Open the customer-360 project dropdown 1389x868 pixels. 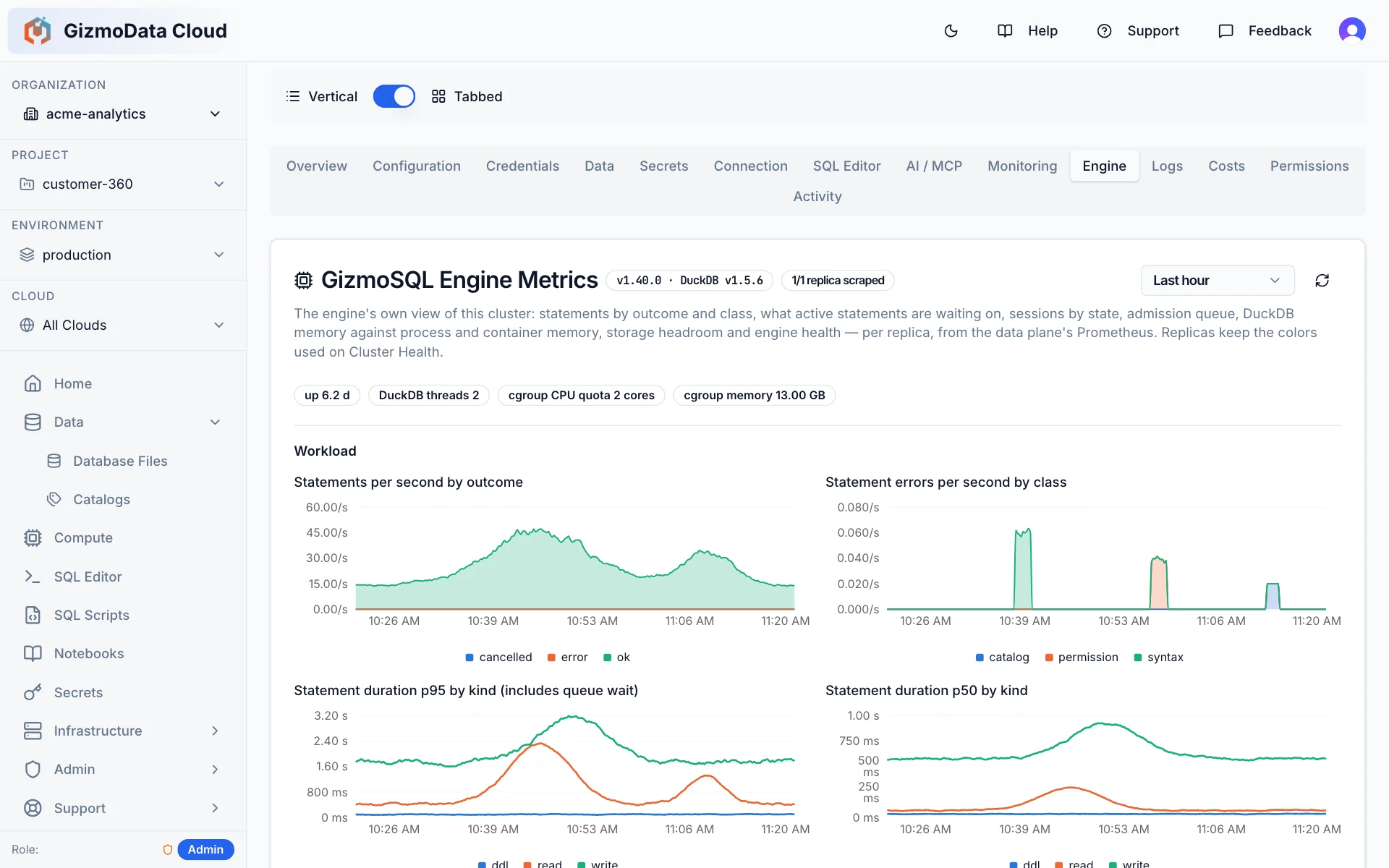pos(123,184)
